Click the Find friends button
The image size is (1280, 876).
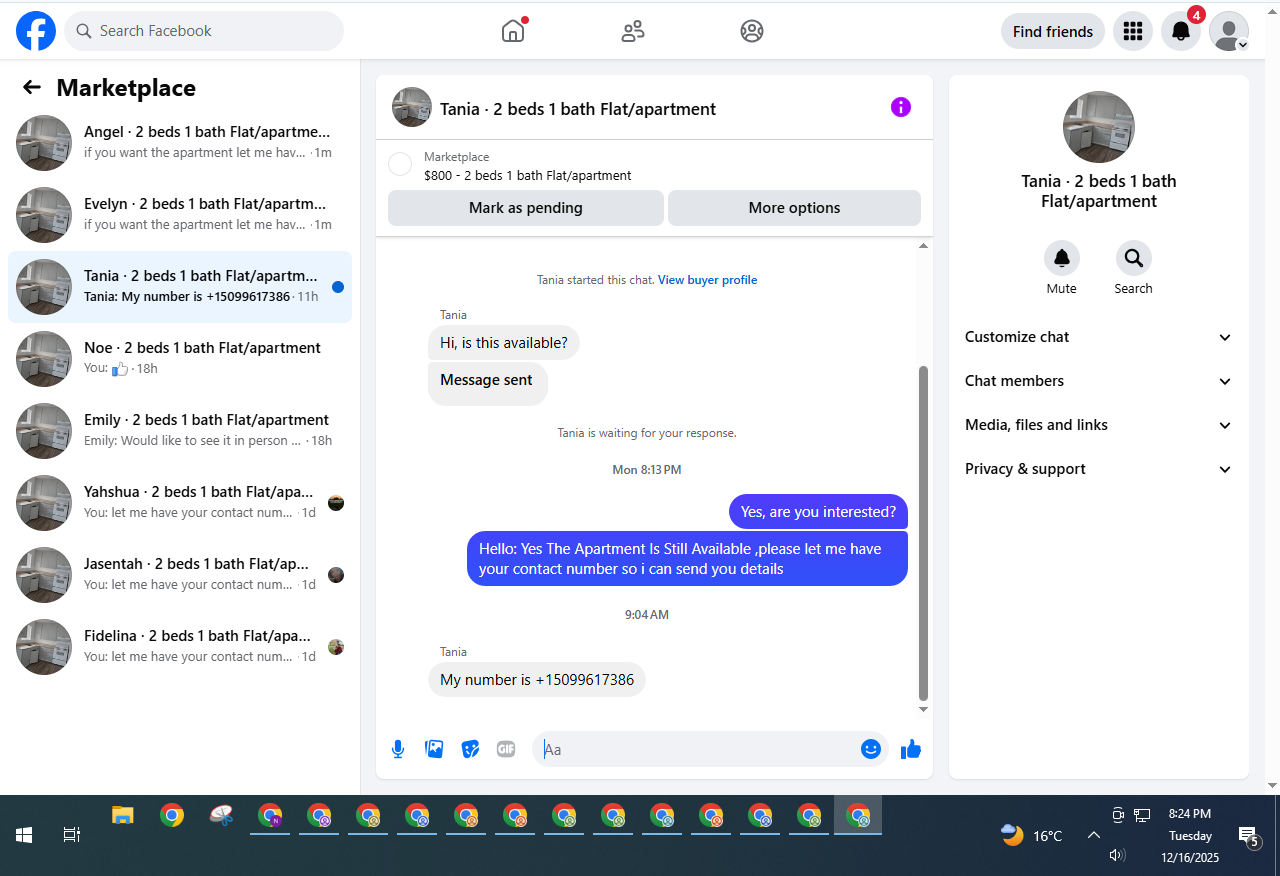click(1053, 31)
